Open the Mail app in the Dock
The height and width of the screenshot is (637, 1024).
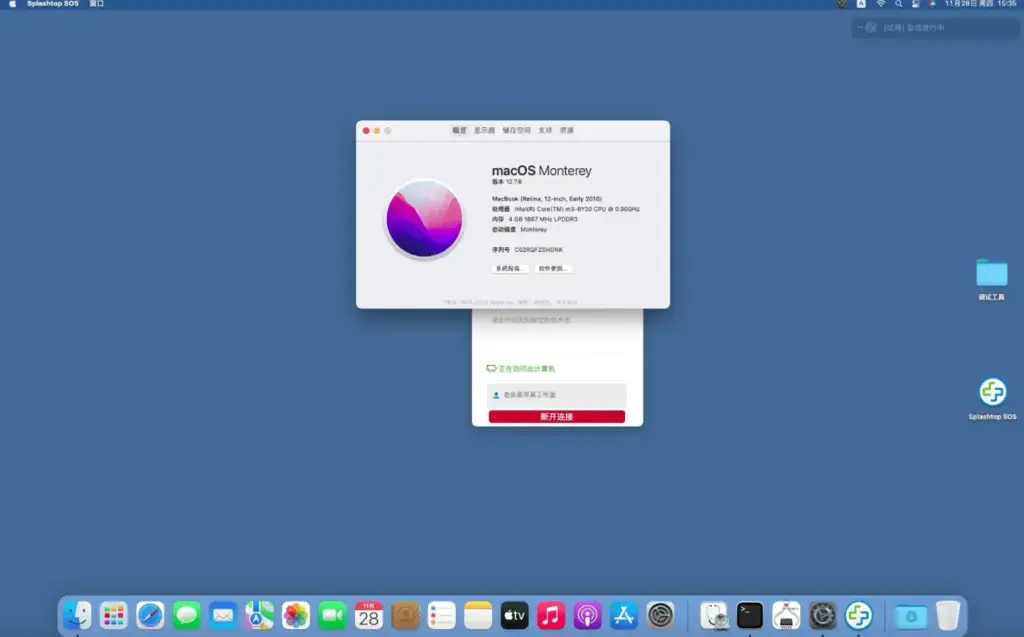pyautogui.click(x=223, y=615)
